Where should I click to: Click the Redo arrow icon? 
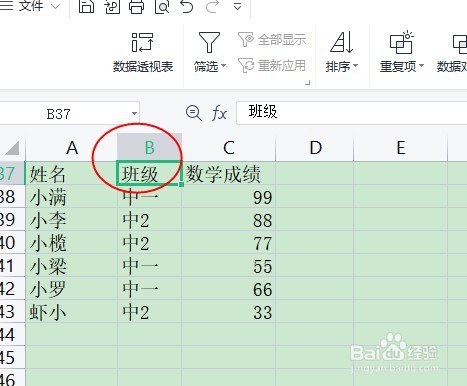click(x=212, y=6)
